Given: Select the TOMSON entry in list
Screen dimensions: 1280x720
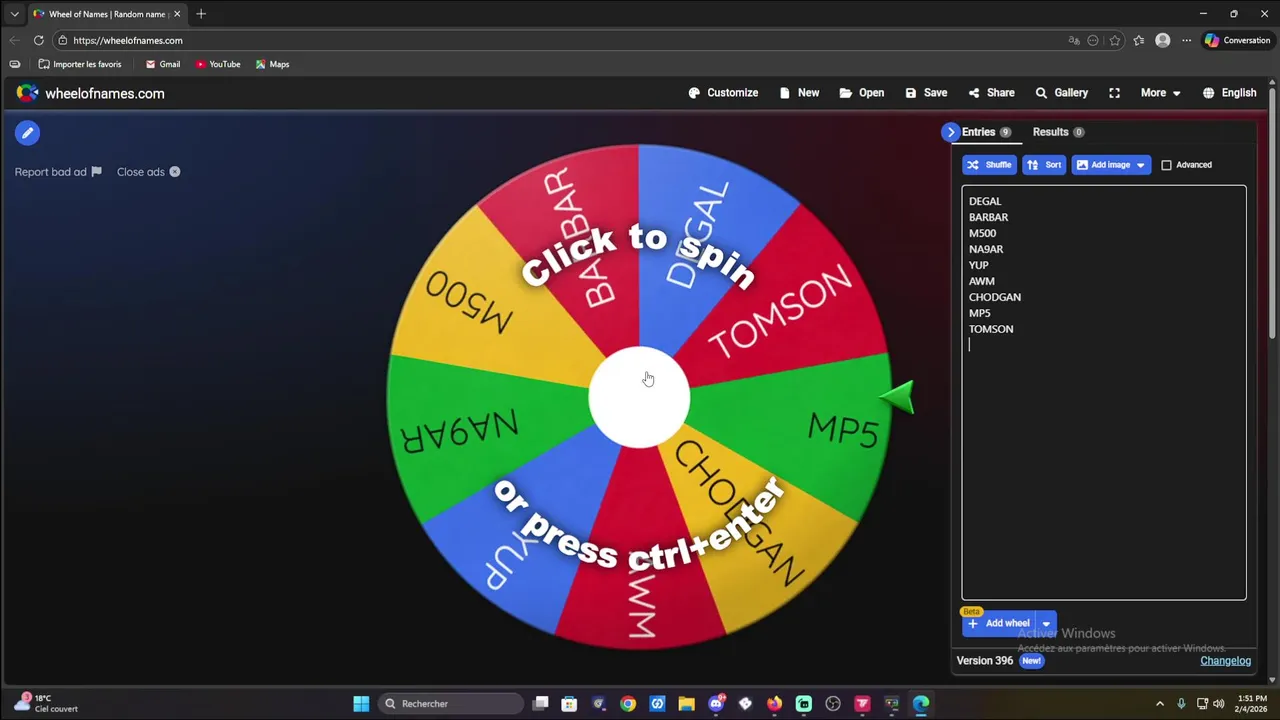Looking at the screenshot, I should pos(991,329).
